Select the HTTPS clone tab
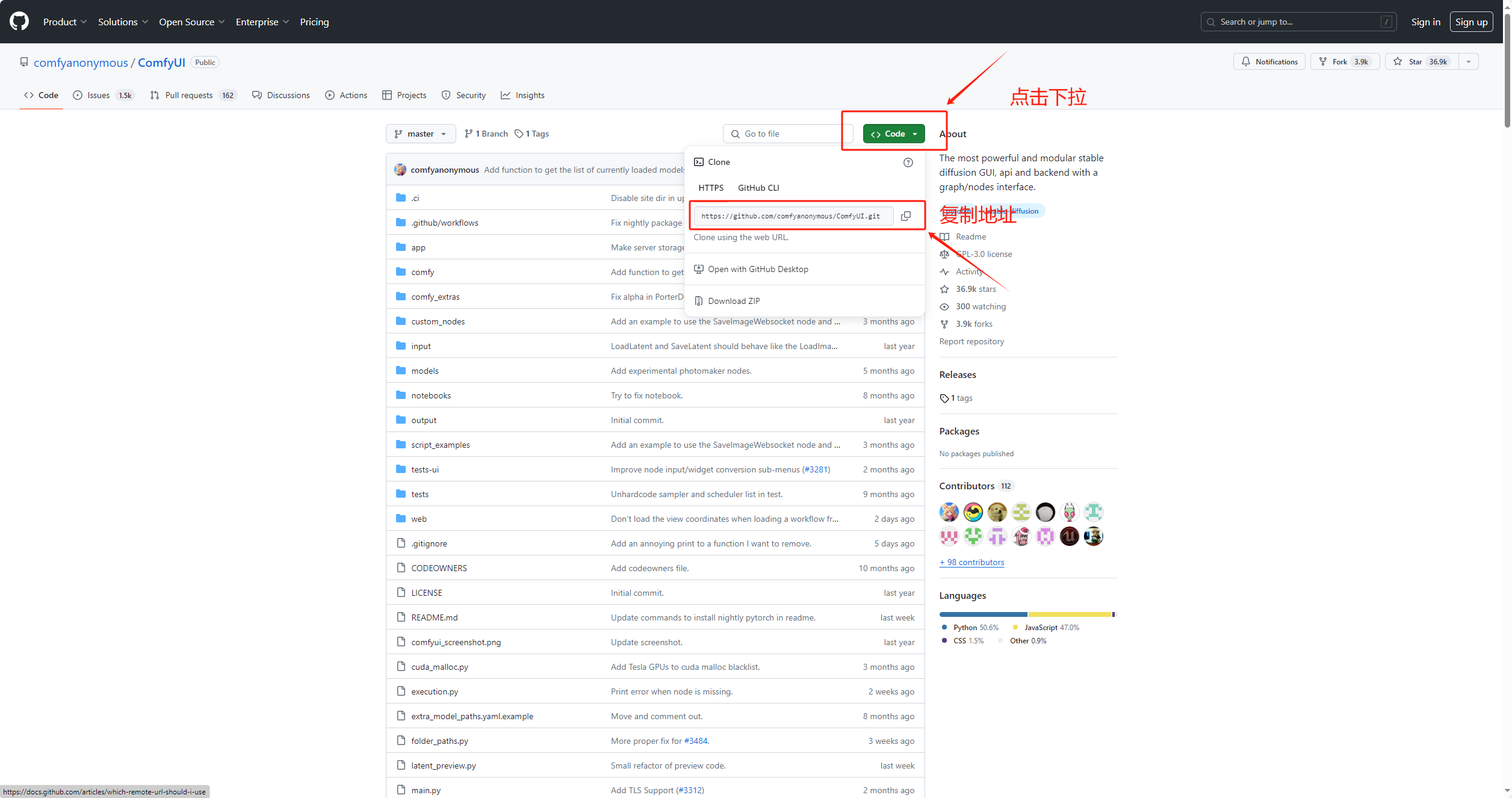Viewport: 1512px width, 798px height. 711,188
